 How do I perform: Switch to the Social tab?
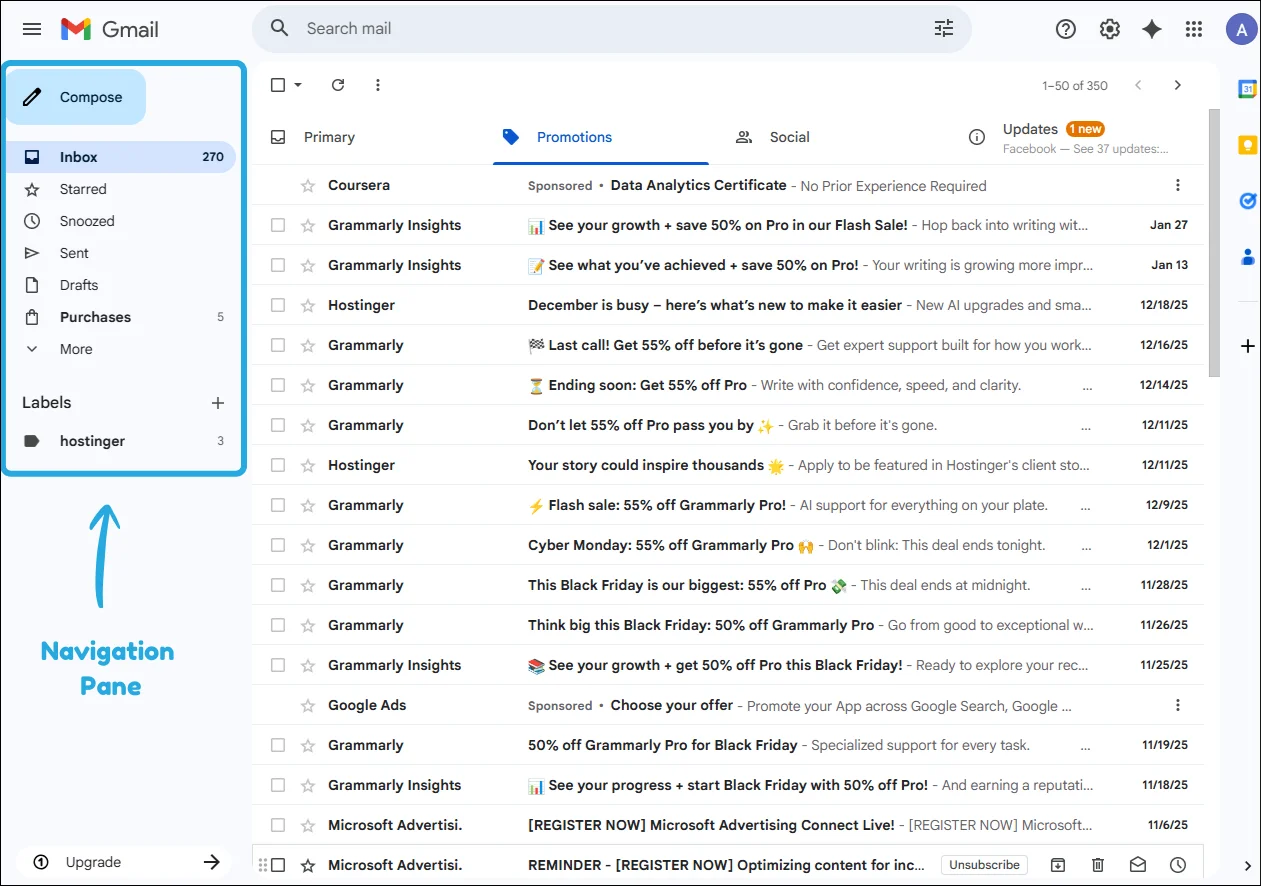coord(789,137)
